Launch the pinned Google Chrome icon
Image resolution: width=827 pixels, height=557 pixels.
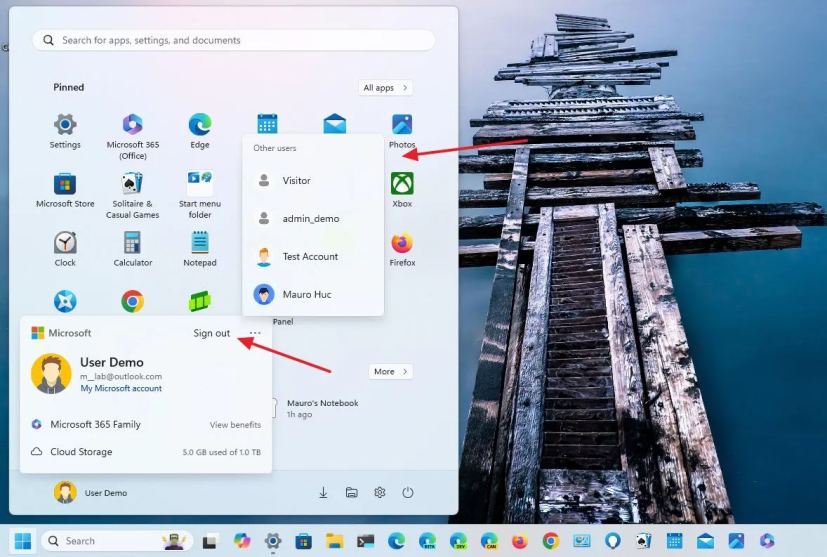[x=132, y=301]
